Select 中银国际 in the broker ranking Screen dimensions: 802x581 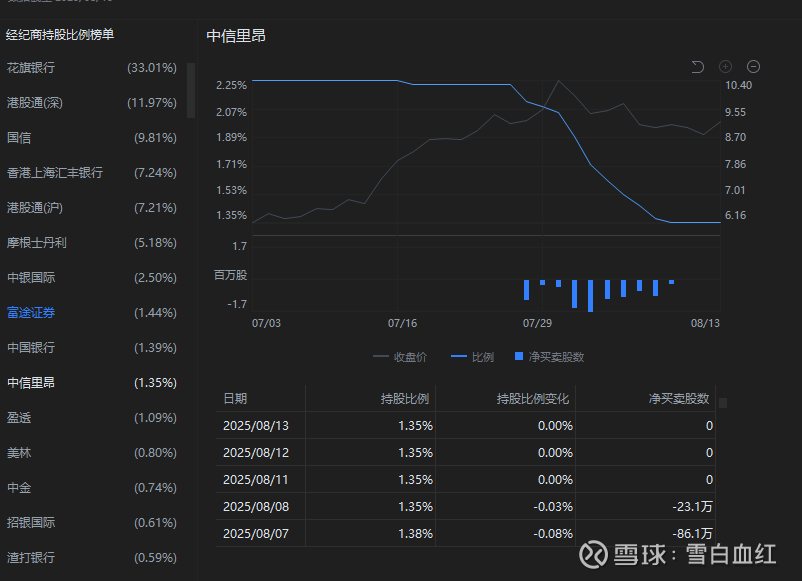tap(92, 278)
